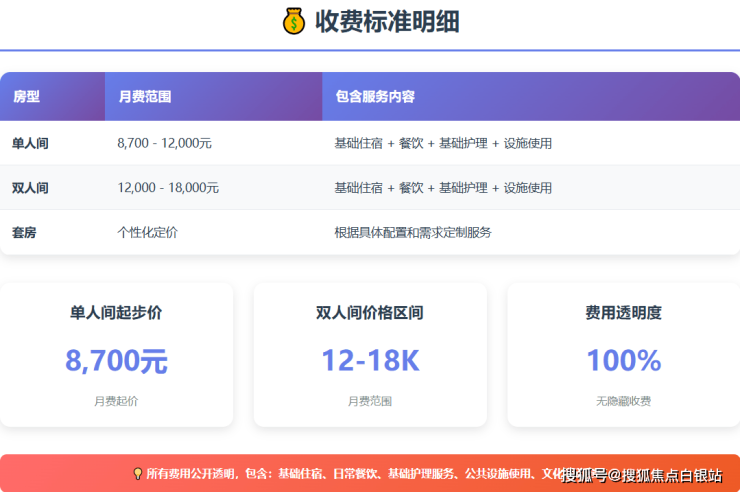Image resolution: width=740 pixels, height=492 pixels.
Task: Click the large 8,700元 figure
Action: 116,360
